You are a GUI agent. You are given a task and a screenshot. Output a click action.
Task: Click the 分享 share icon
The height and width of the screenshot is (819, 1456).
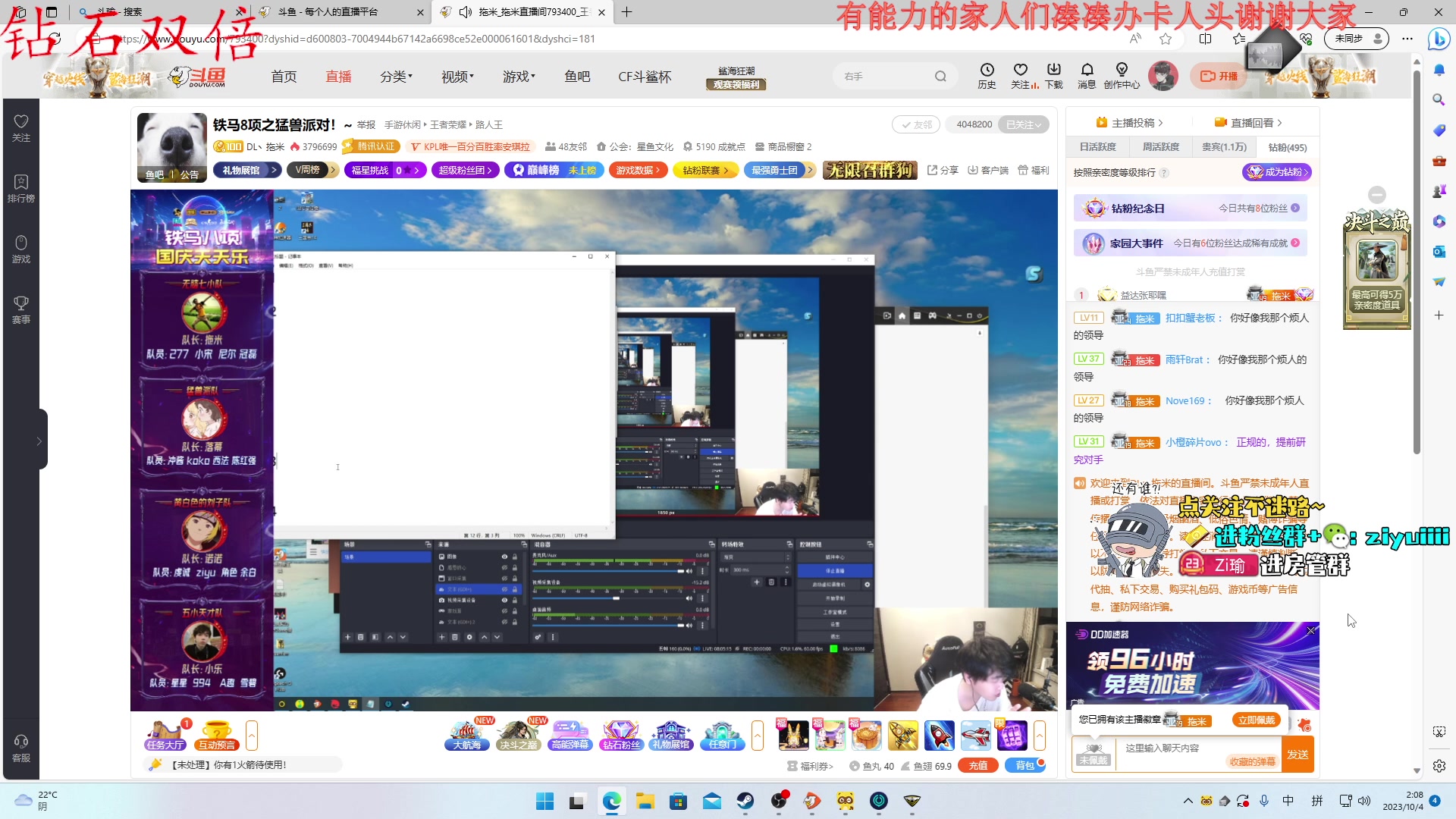[943, 170]
